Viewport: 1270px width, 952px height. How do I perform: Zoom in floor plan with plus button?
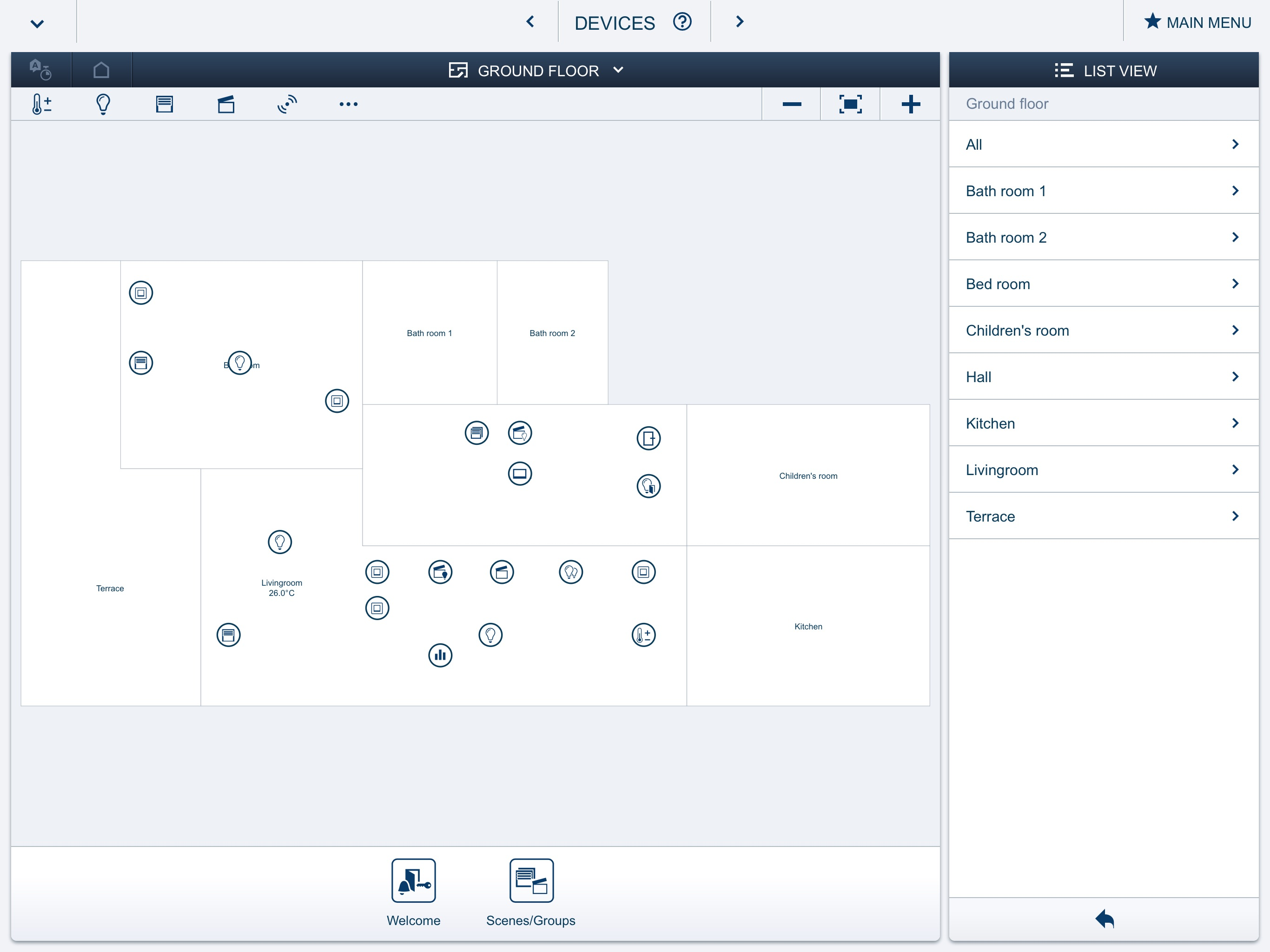coord(911,104)
